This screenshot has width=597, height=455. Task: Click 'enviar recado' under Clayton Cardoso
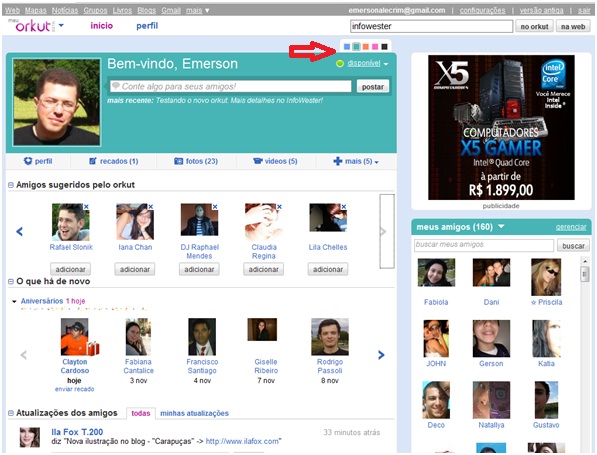point(74,389)
